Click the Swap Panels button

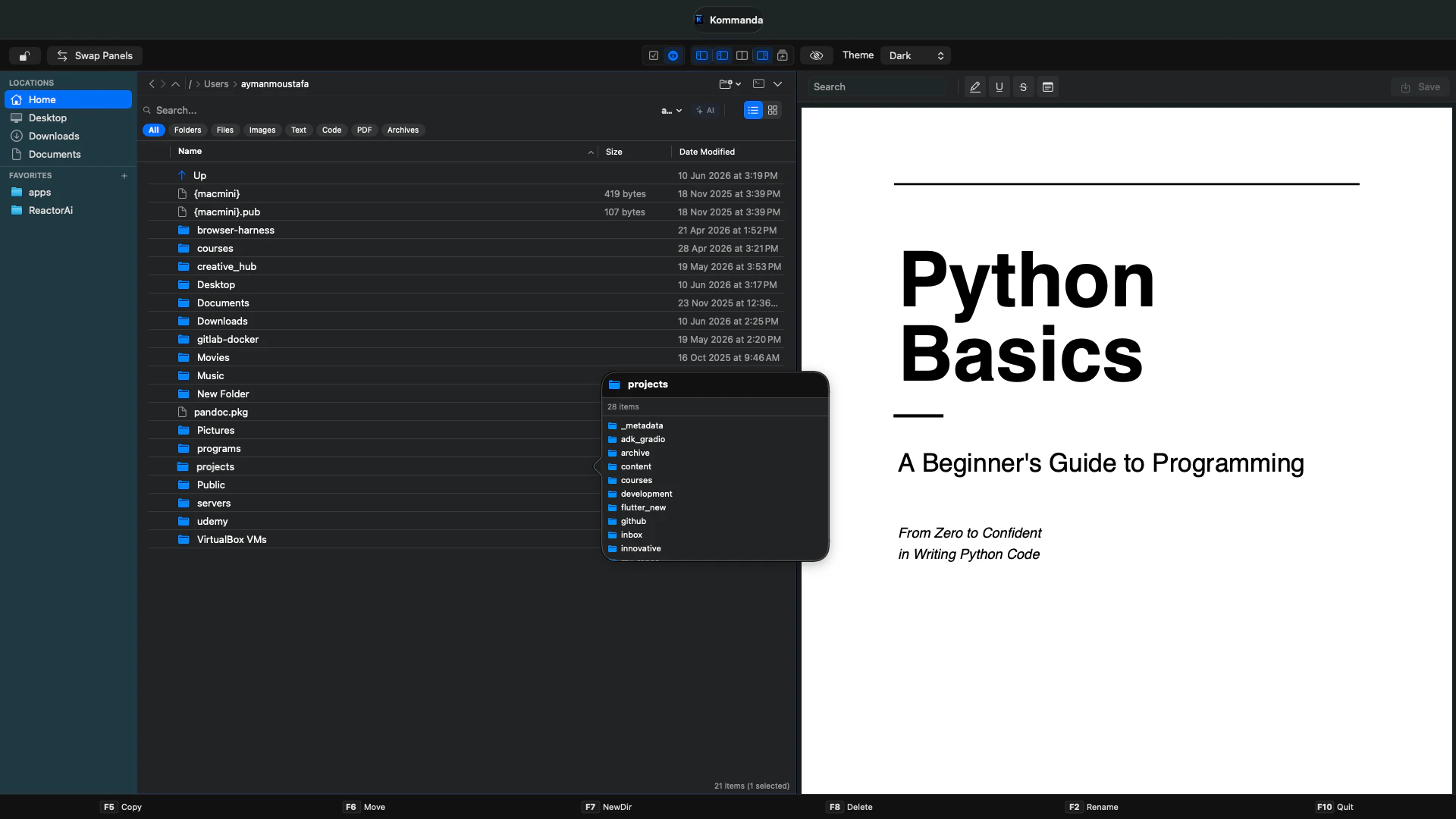click(x=95, y=56)
